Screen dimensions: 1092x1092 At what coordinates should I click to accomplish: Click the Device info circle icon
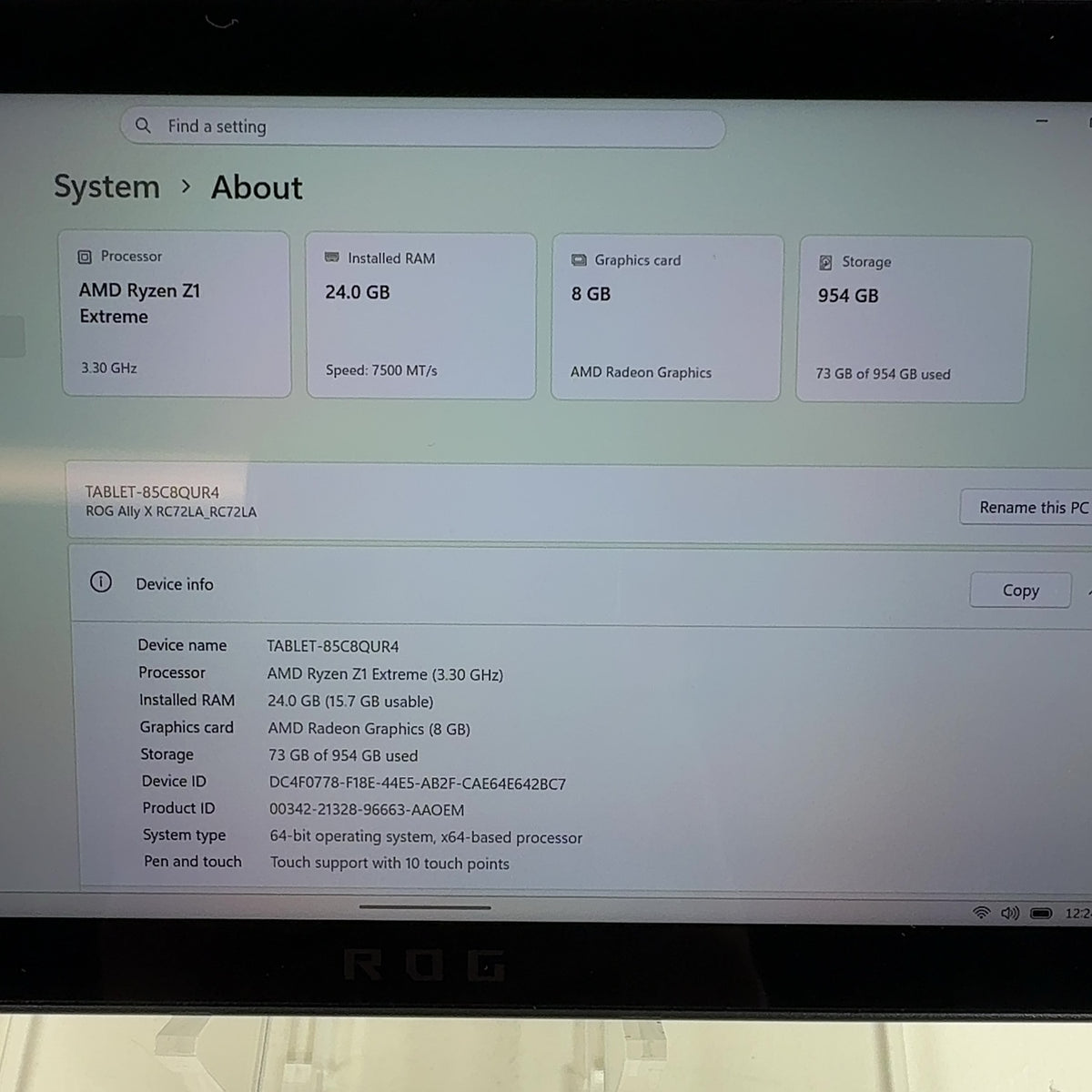(101, 582)
